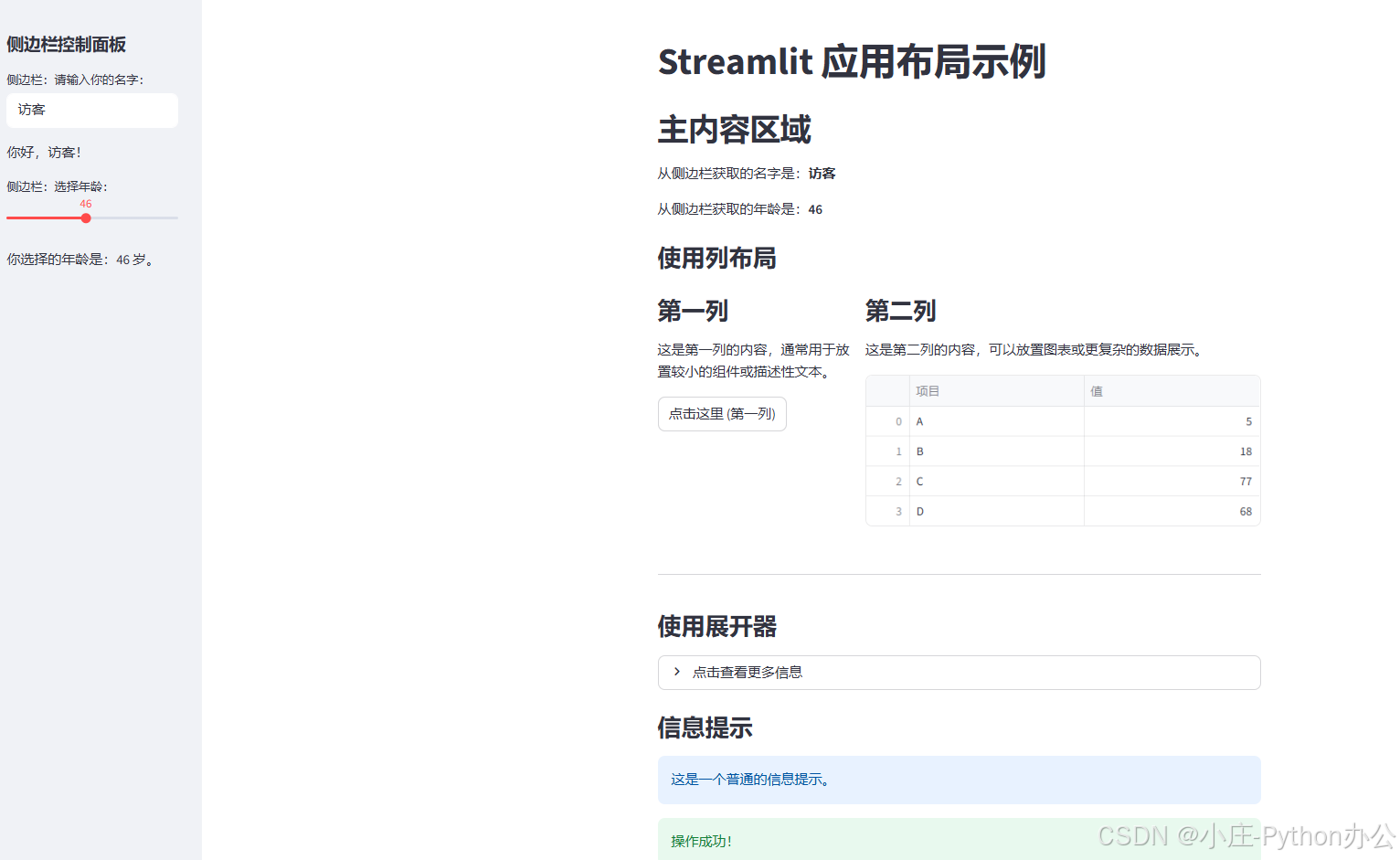Click the "主内容区域" heading

(x=734, y=130)
